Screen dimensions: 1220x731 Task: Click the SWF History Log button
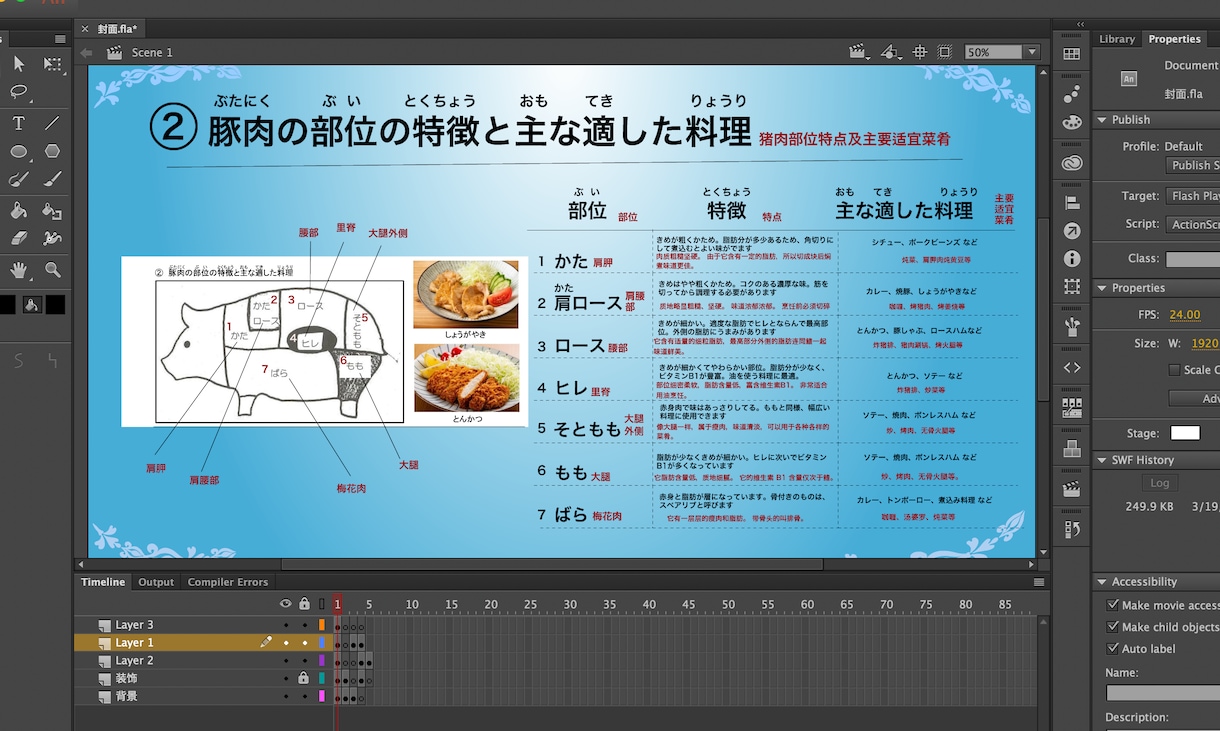click(x=1159, y=483)
